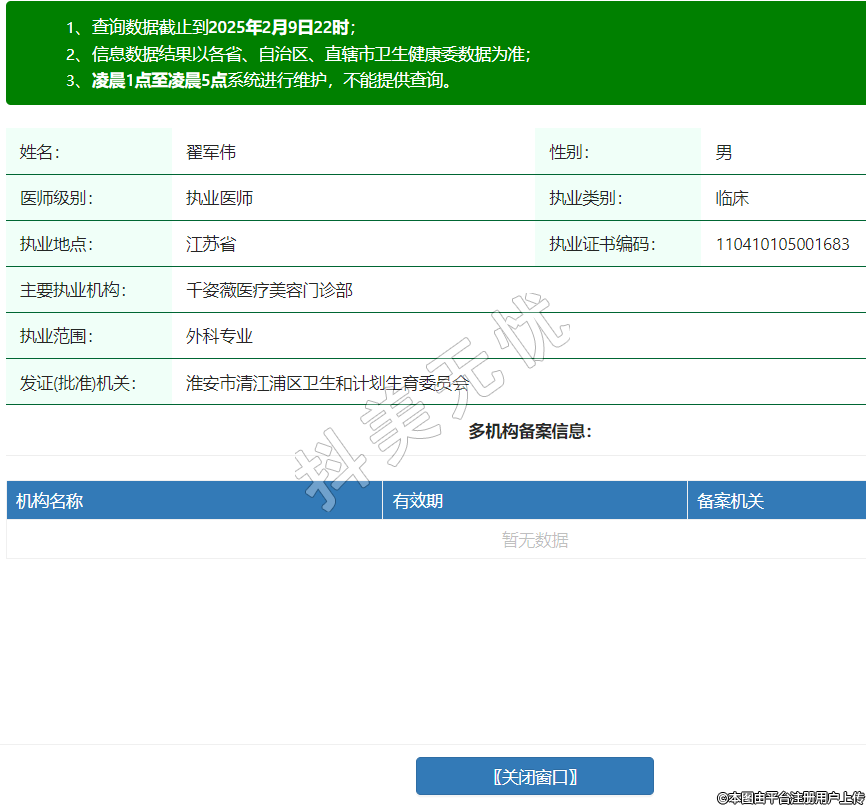866x805 pixels.
Task: Click the 有效期 column header
Action: [418, 501]
